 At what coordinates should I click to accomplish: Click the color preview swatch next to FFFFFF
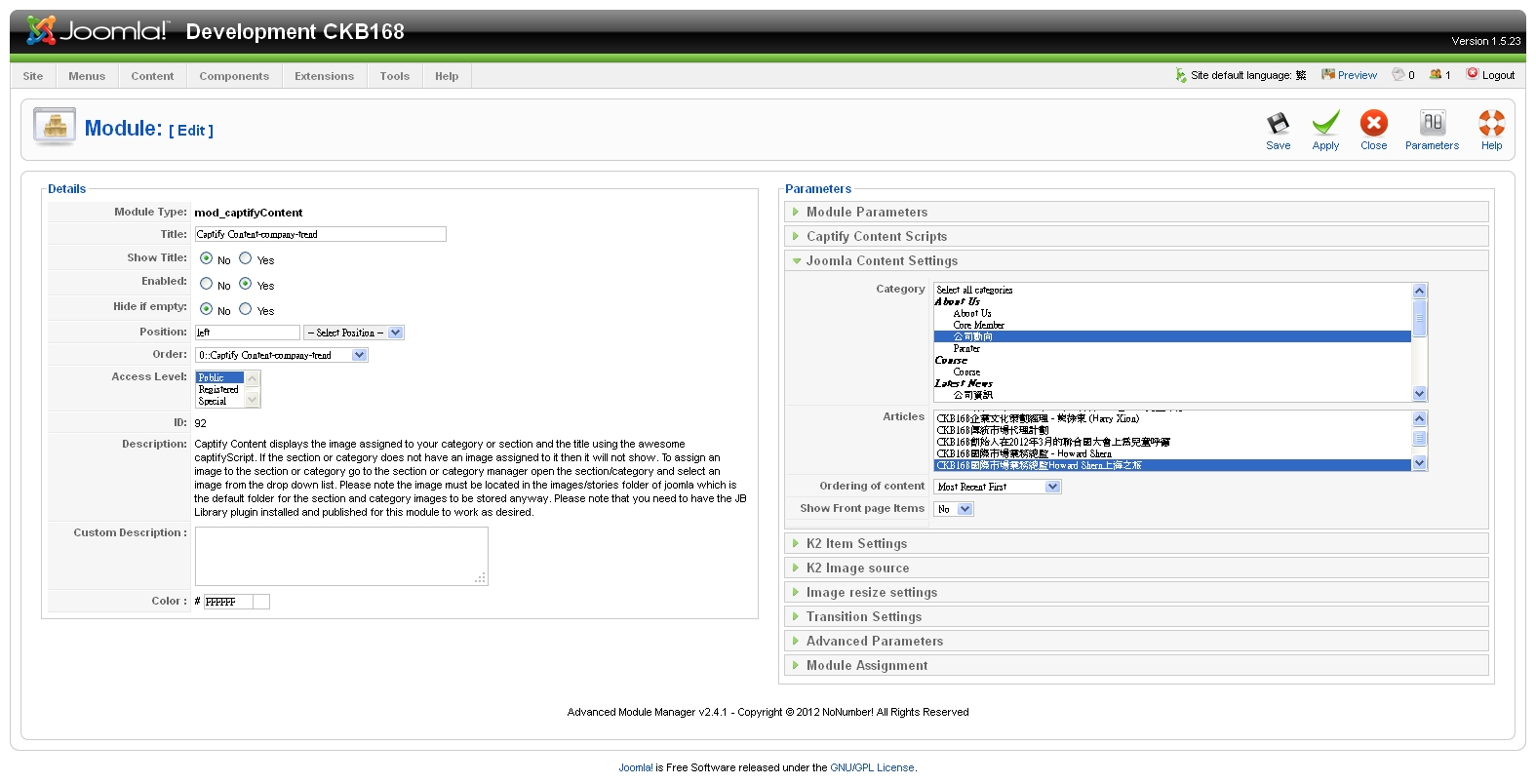[261, 602]
